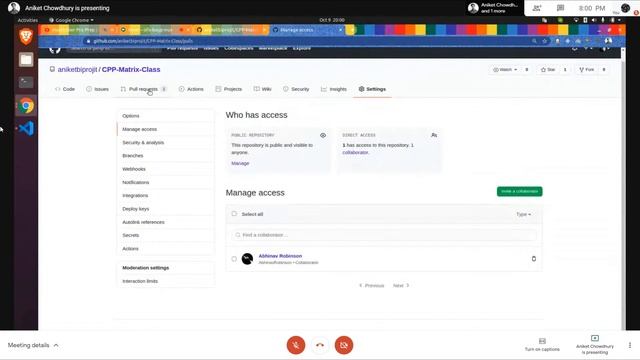640x360 pixels.
Task: Open Brave browser from the Ubuntu dock
Action: point(26,36)
